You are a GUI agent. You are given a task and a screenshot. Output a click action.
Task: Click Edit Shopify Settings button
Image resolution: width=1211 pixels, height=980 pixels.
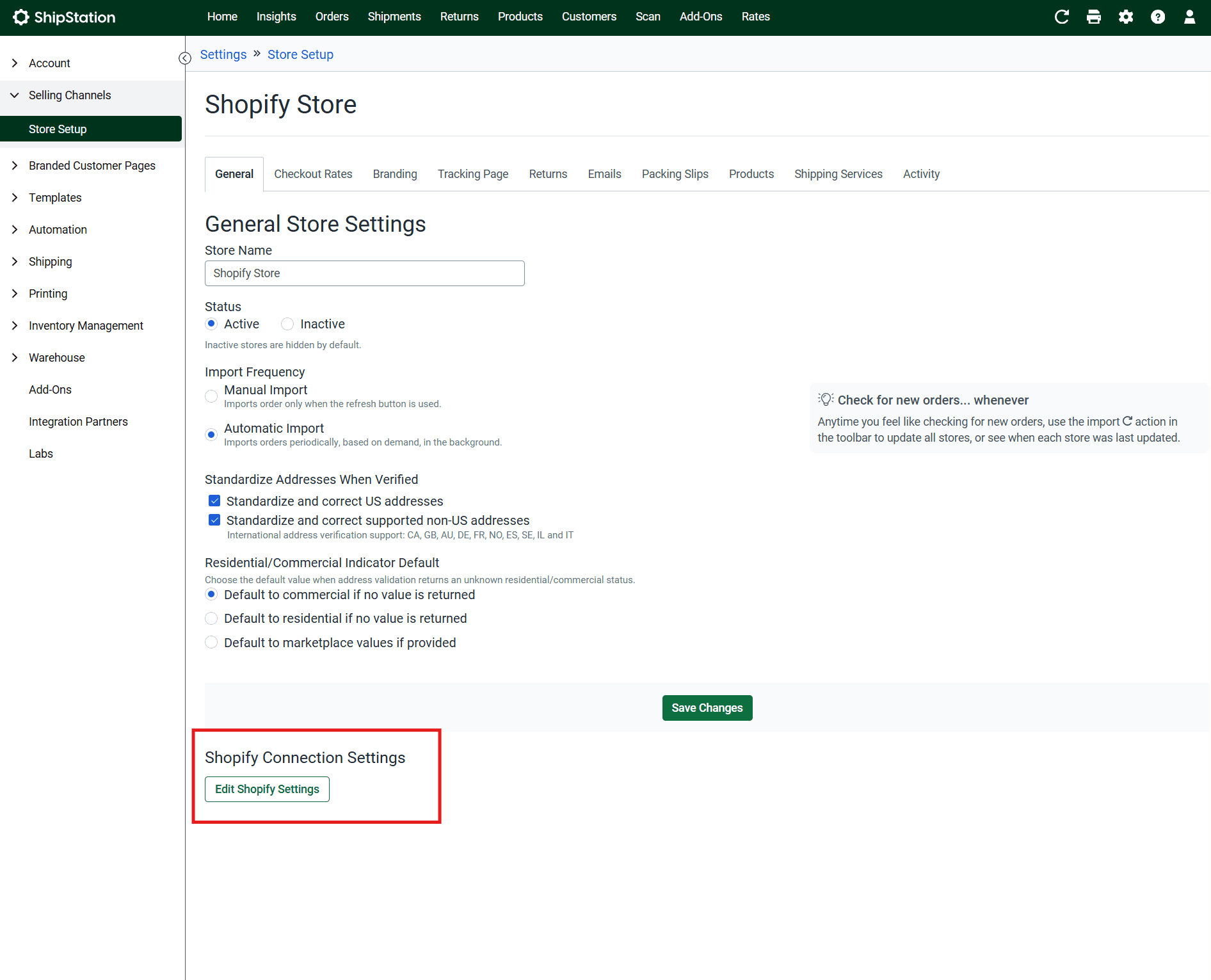click(x=267, y=789)
